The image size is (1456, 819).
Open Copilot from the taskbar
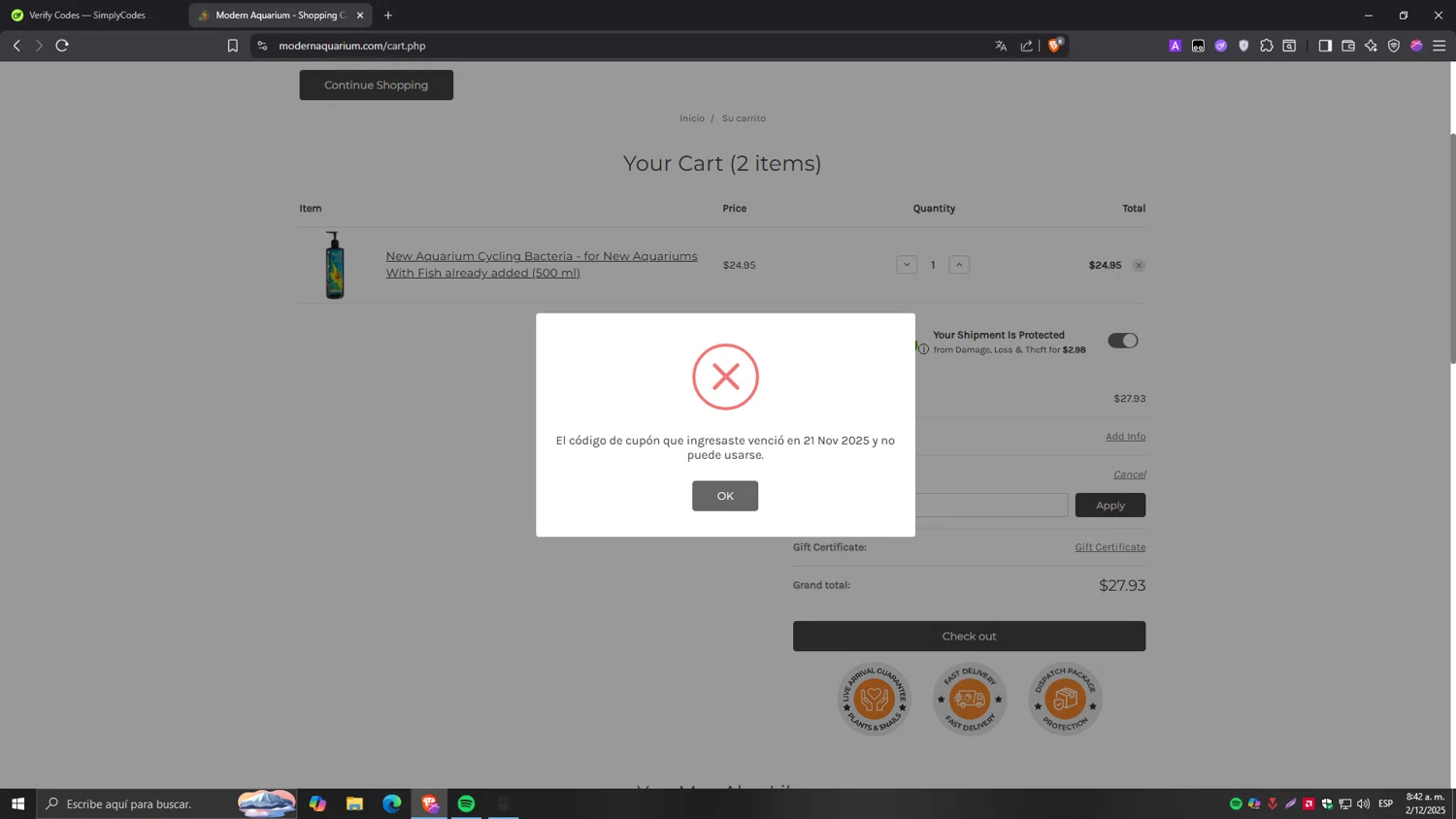click(317, 803)
